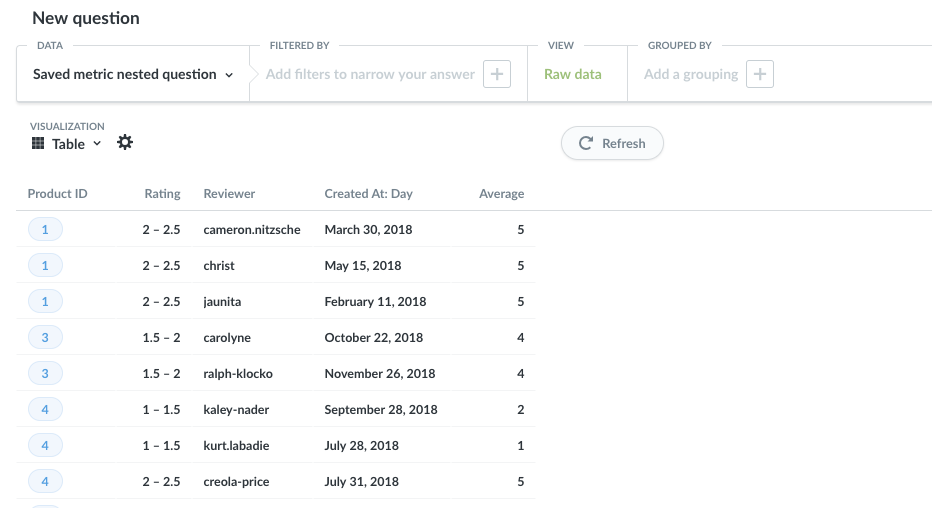Sort by the Product ID column header
Image resolution: width=932 pixels, height=508 pixels.
[57, 194]
